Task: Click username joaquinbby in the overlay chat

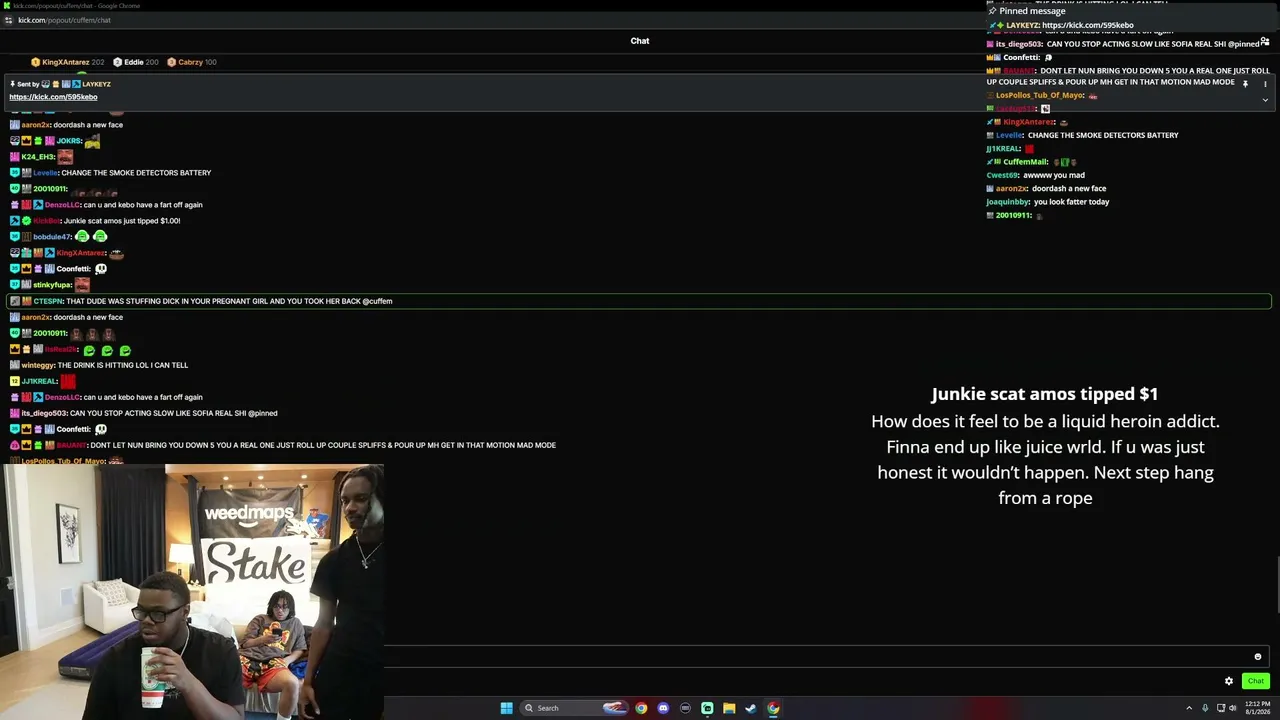Action: [1007, 202]
